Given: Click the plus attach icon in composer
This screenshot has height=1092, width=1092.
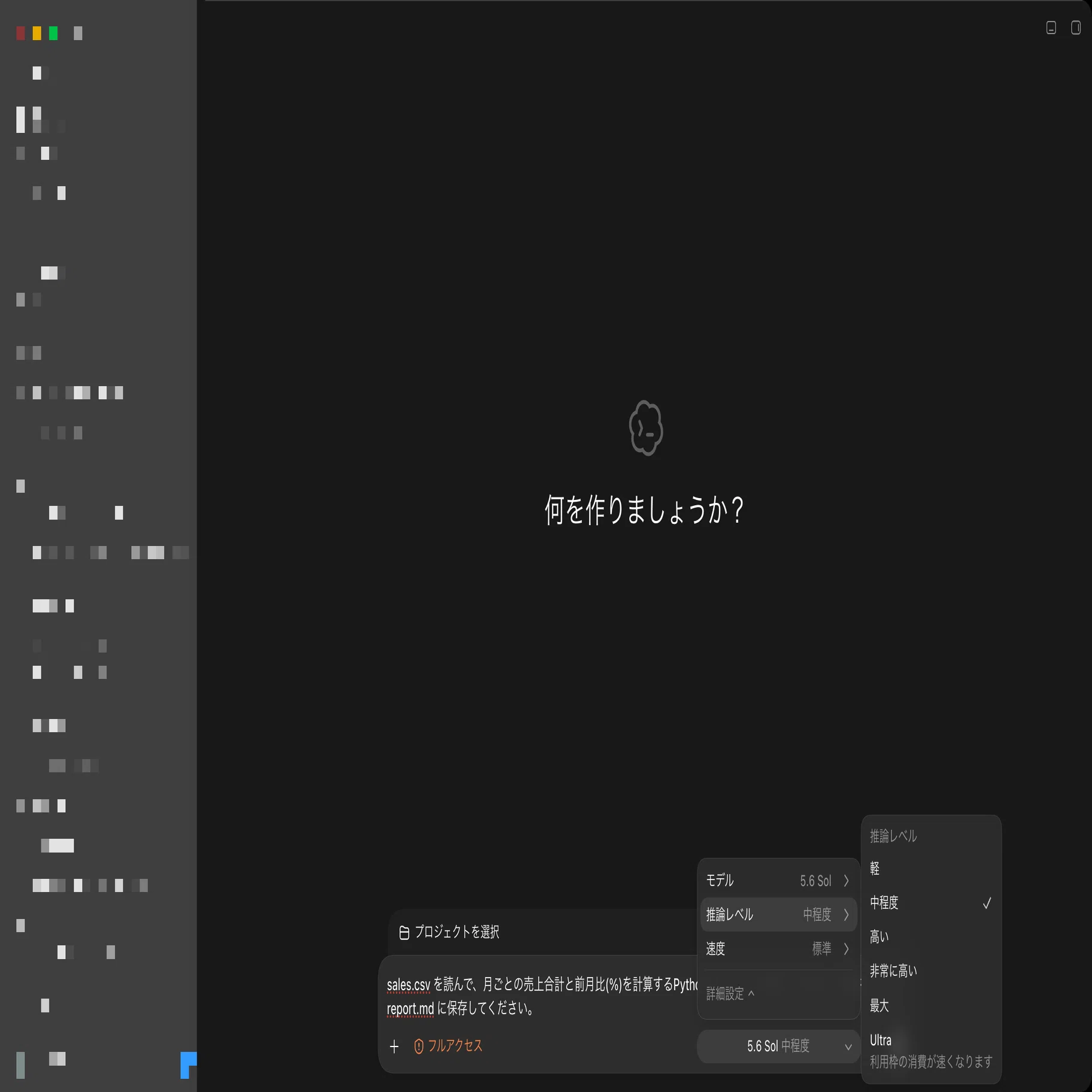Looking at the screenshot, I should (394, 1046).
